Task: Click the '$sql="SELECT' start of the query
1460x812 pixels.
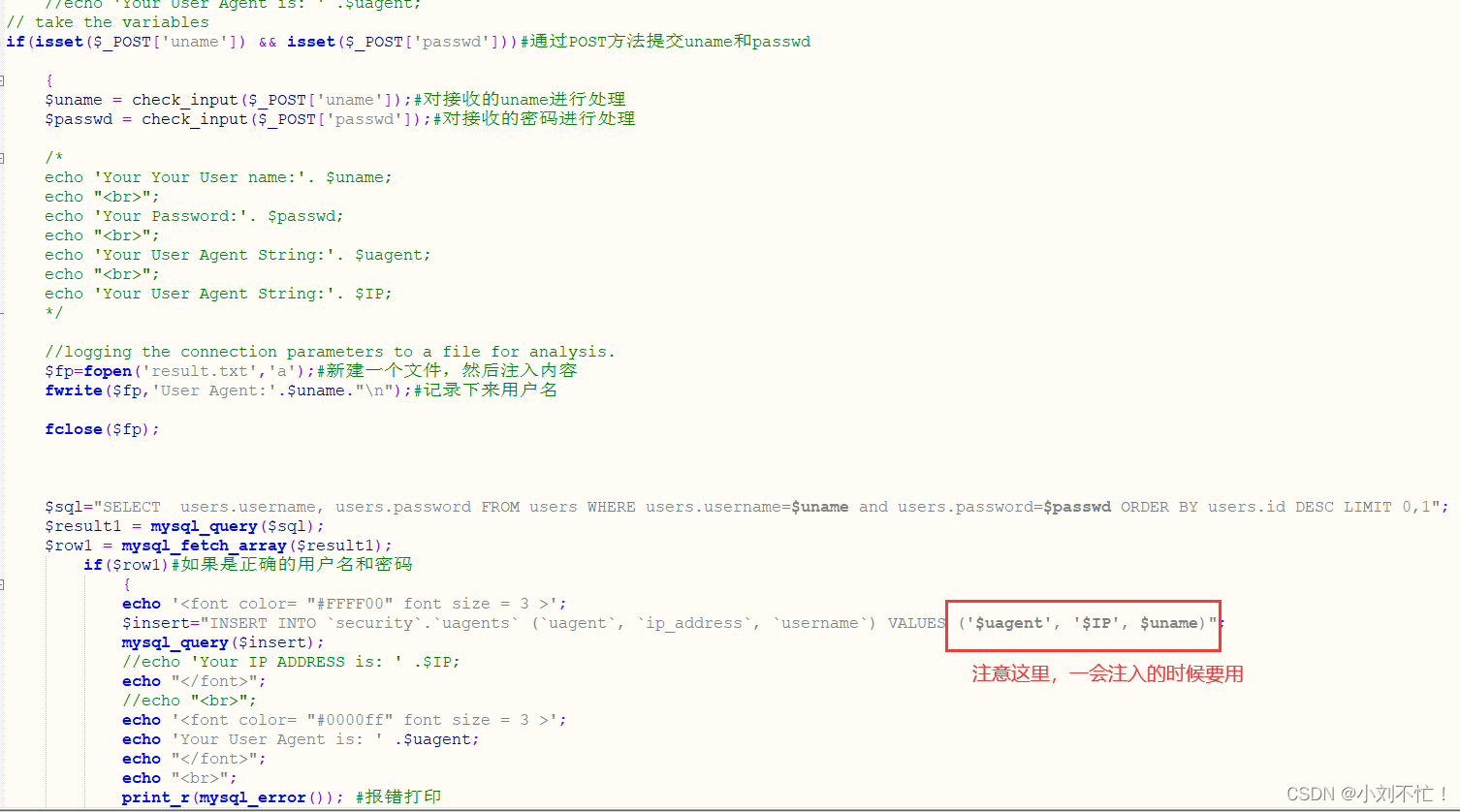Action: tap(103, 507)
